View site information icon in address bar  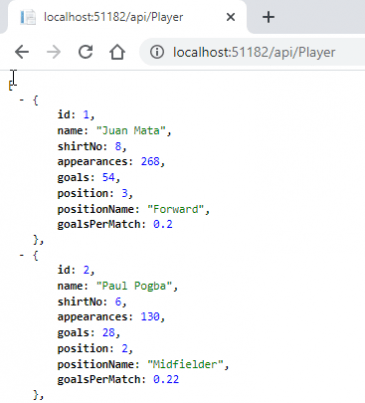coord(157,52)
